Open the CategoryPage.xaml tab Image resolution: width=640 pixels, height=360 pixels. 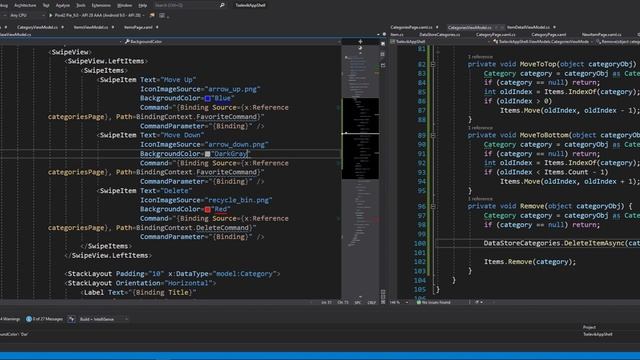point(549,35)
